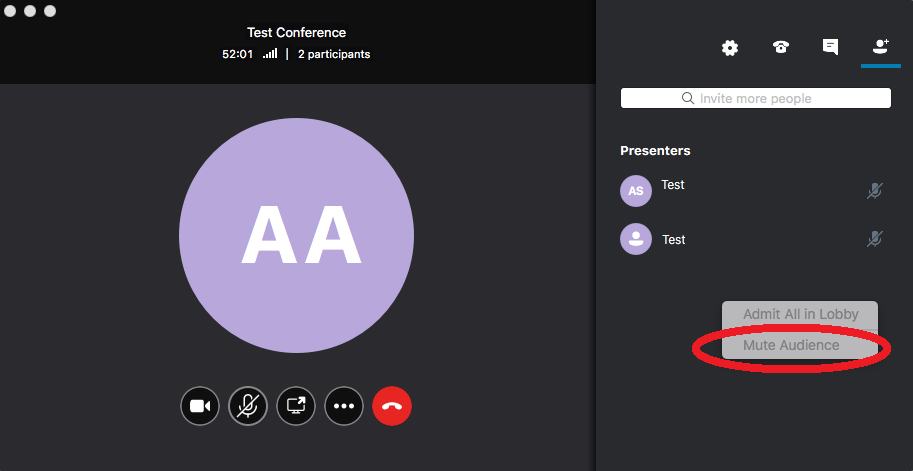Select the add participants panel tab

click(880, 47)
